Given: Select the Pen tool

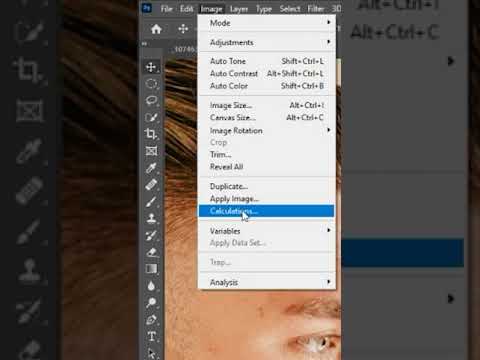Looking at the screenshot, I should (151, 320).
